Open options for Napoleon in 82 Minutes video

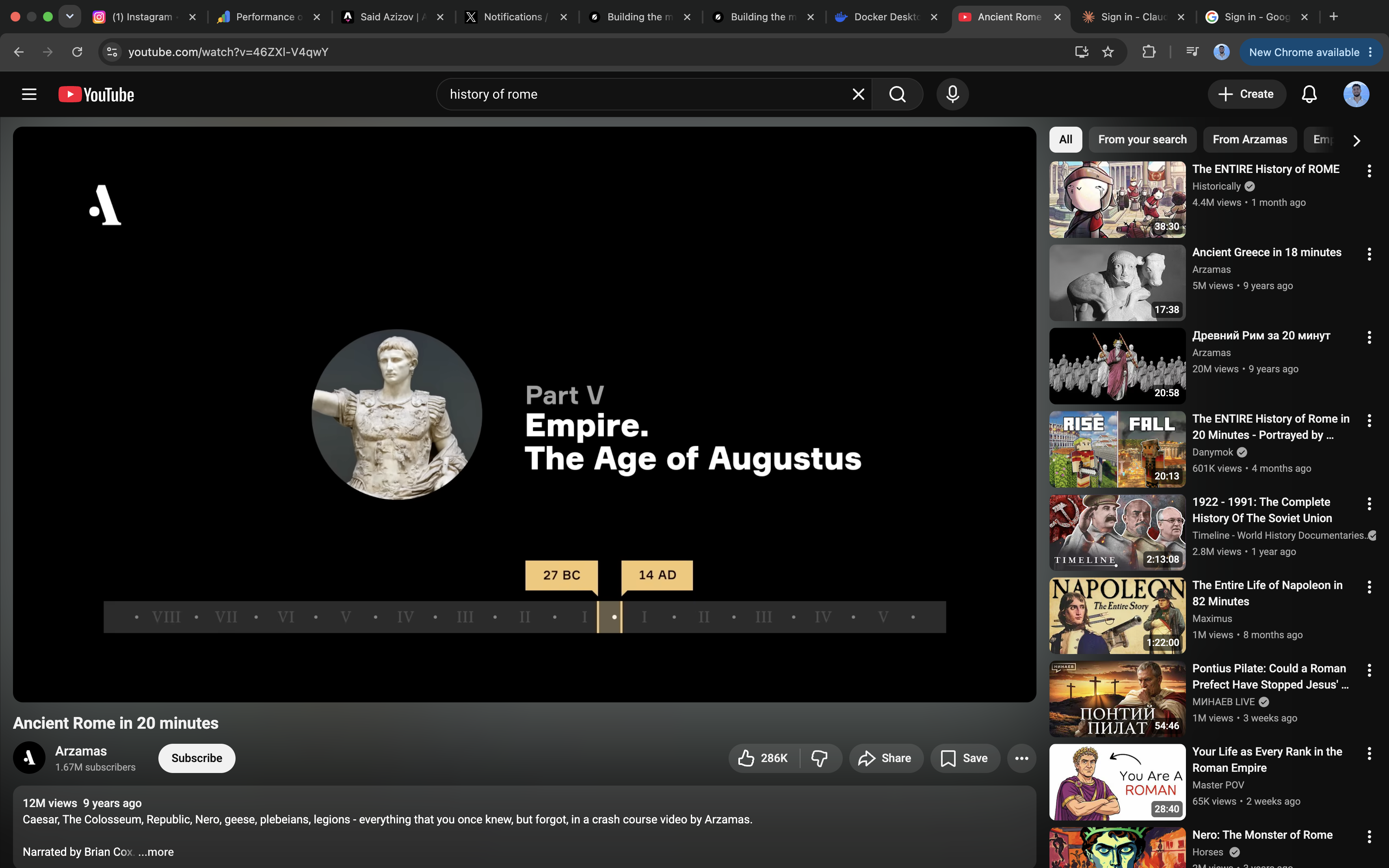pyautogui.click(x=1369, y=587)
